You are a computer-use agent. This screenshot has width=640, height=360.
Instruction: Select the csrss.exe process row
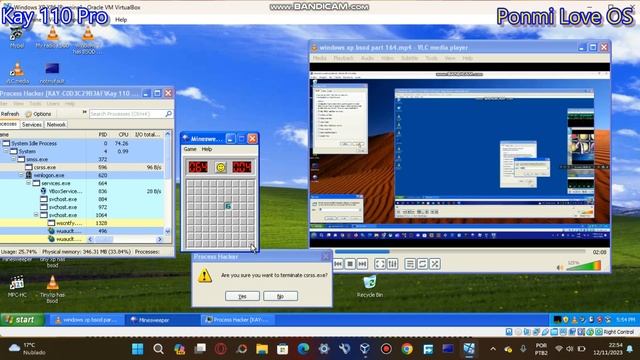tap(82, 167)
